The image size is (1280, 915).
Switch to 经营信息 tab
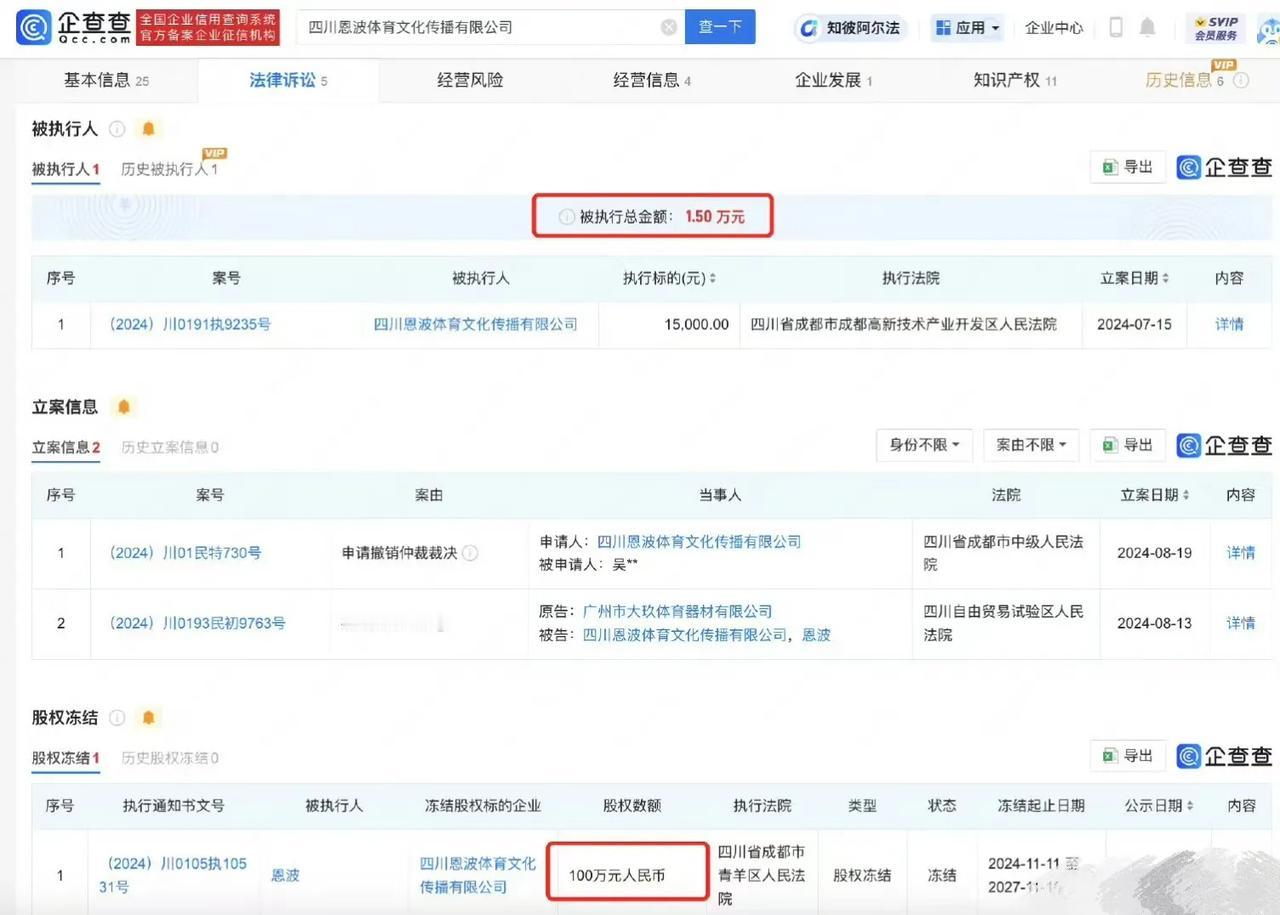coord(652,80)
